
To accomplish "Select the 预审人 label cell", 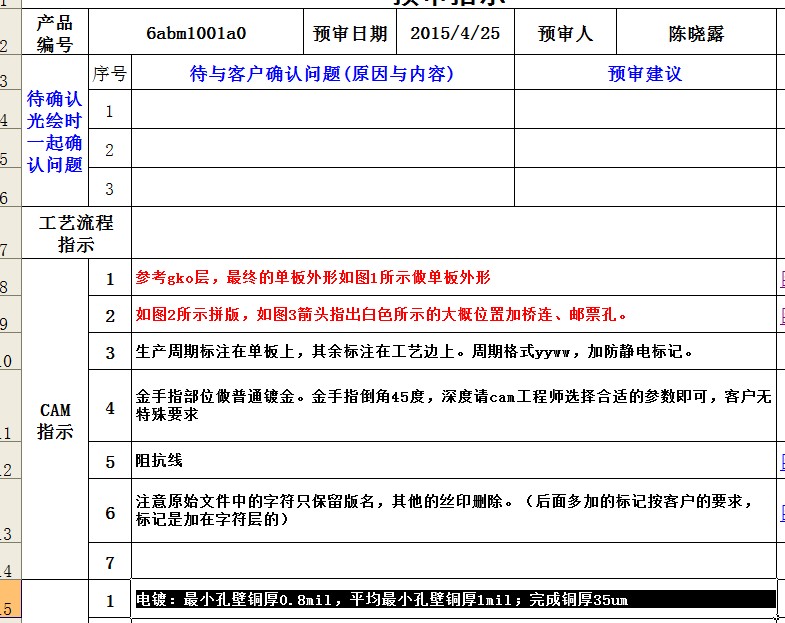I will tap(565, 32).
